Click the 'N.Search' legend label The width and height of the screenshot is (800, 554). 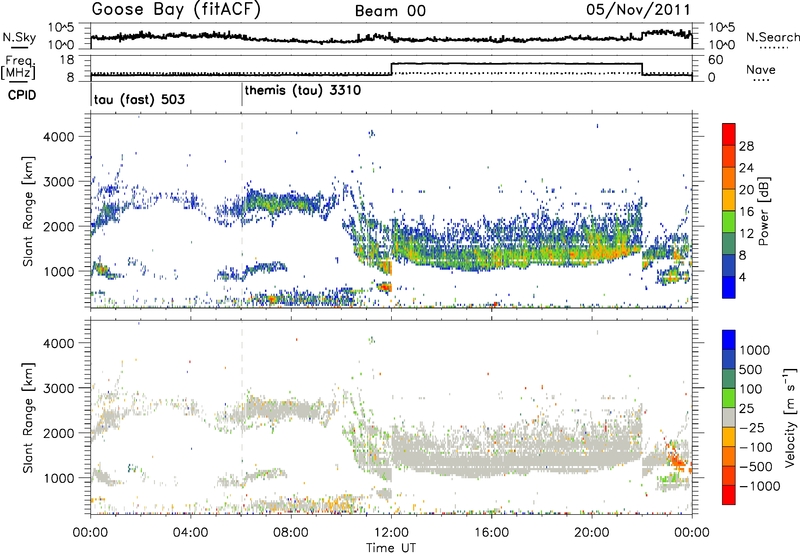[x=772, y=37]
